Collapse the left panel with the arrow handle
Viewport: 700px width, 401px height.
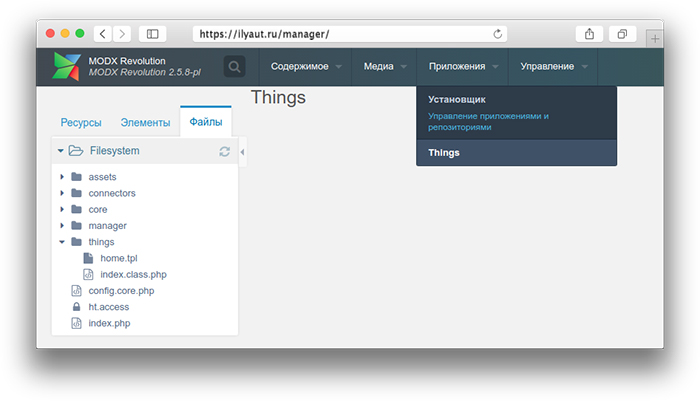(243, 151)
